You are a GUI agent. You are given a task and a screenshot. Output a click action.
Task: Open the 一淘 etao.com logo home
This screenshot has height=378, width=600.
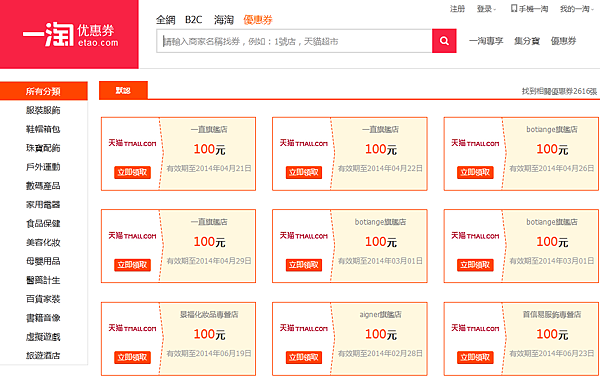click(x=69, y=34)
